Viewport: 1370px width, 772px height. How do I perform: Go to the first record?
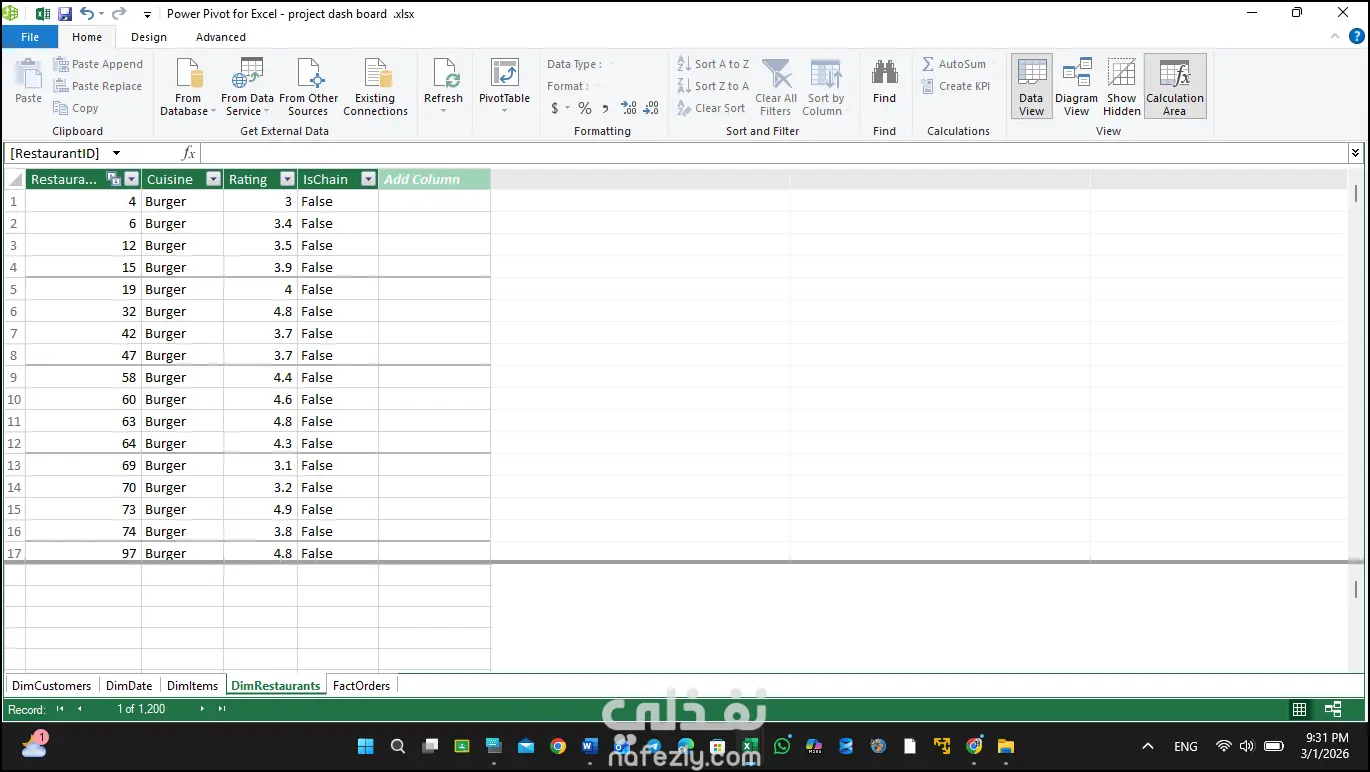60,709
